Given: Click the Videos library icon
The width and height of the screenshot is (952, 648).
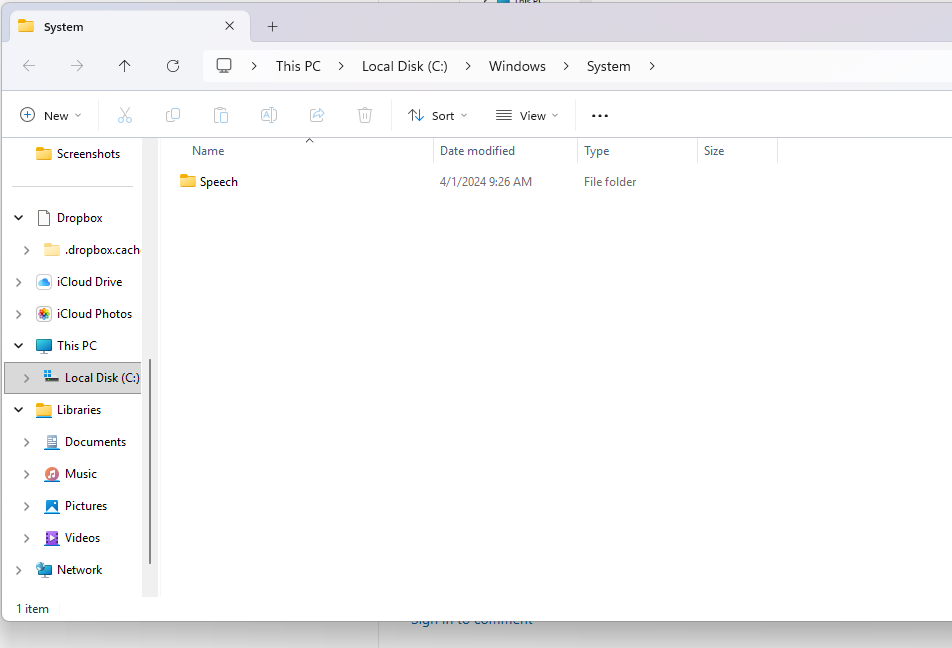Looking at the screenshot, I should (x=52, y=538).
